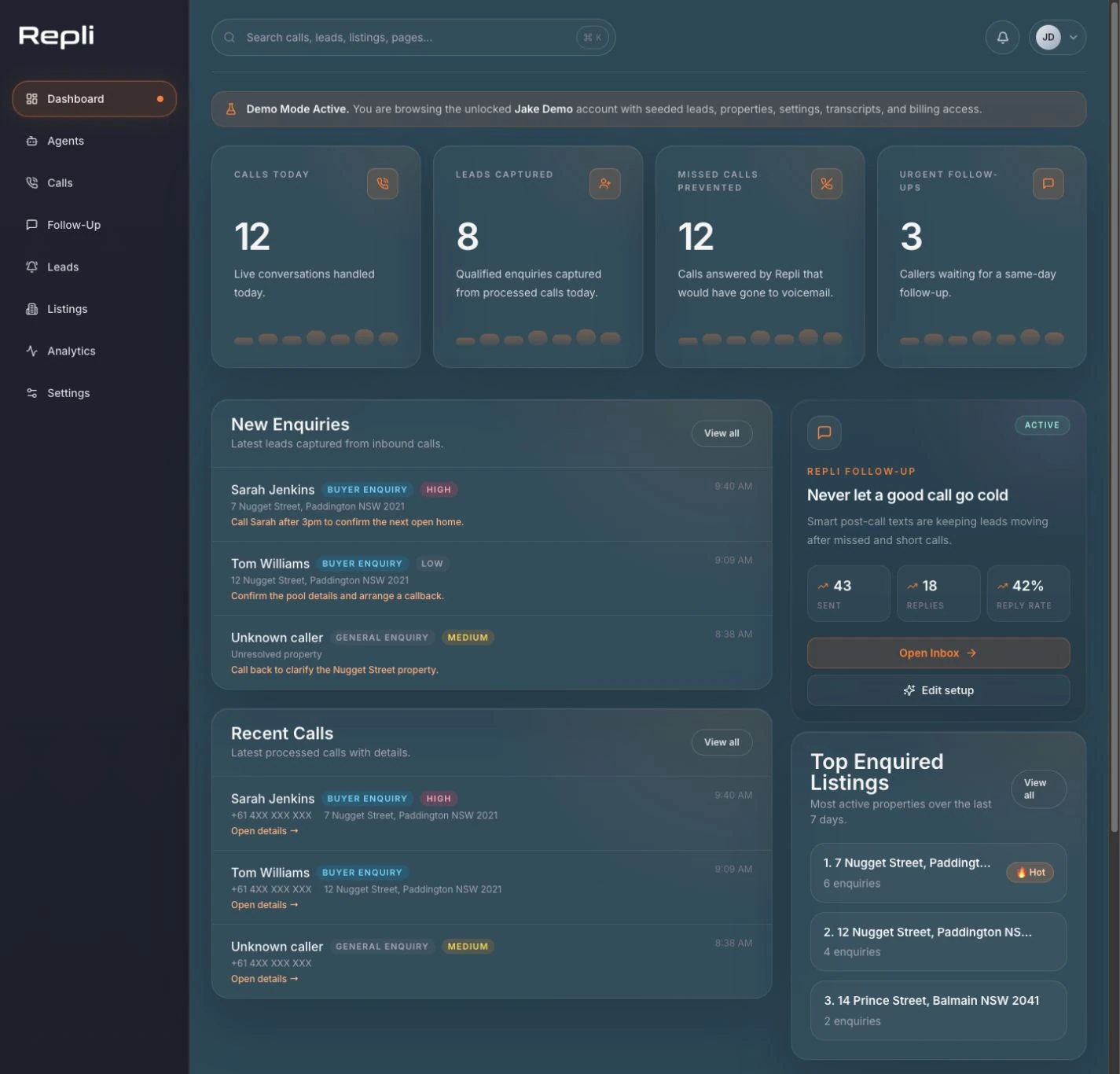Open details for Unknown caller call
The image size is (1120, 1074).
(x=264, y=979)
